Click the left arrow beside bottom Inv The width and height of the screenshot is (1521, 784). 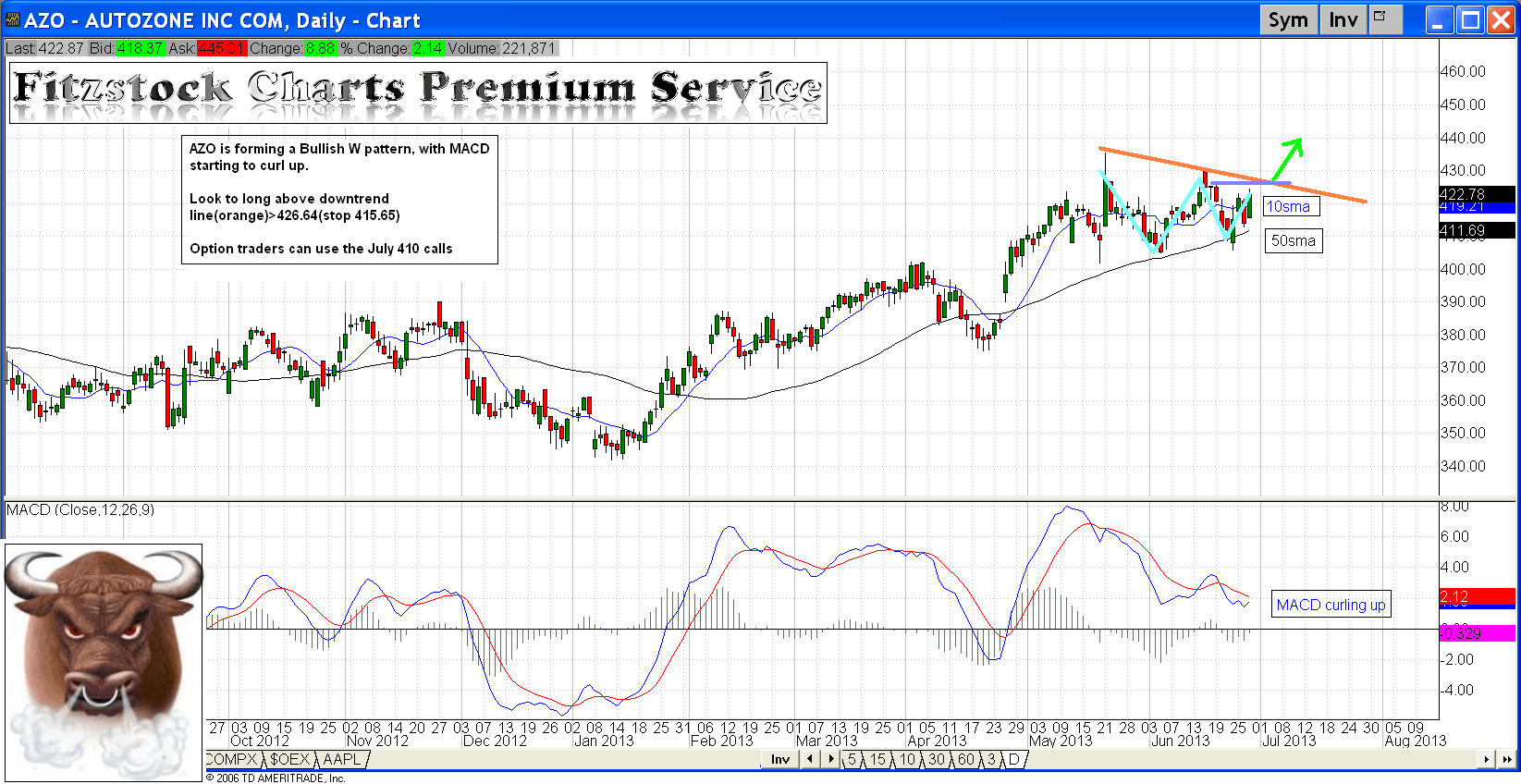[810, 759]
